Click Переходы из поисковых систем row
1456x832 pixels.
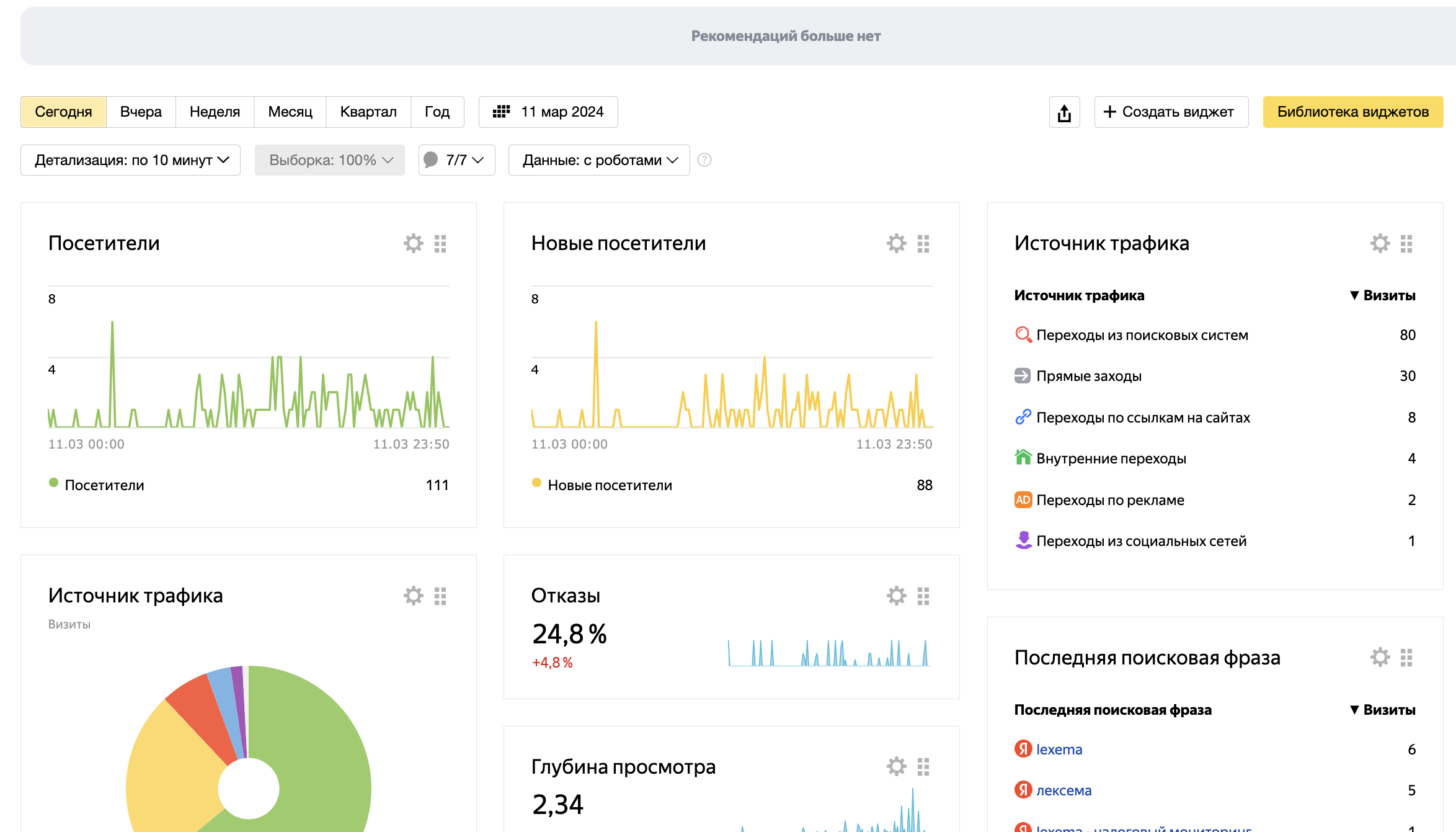click(1215, 335)
